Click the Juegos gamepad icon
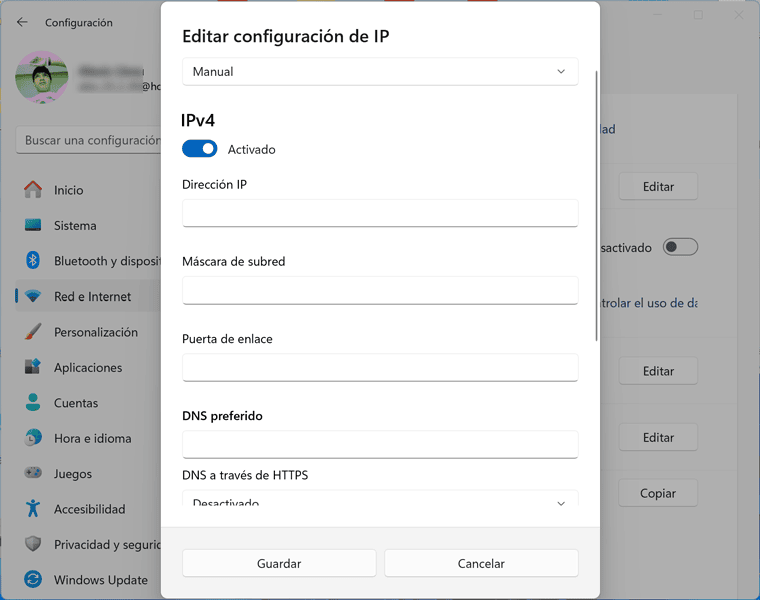The width and height of the screenshot is (760, 600). click(x=33, y=473)
